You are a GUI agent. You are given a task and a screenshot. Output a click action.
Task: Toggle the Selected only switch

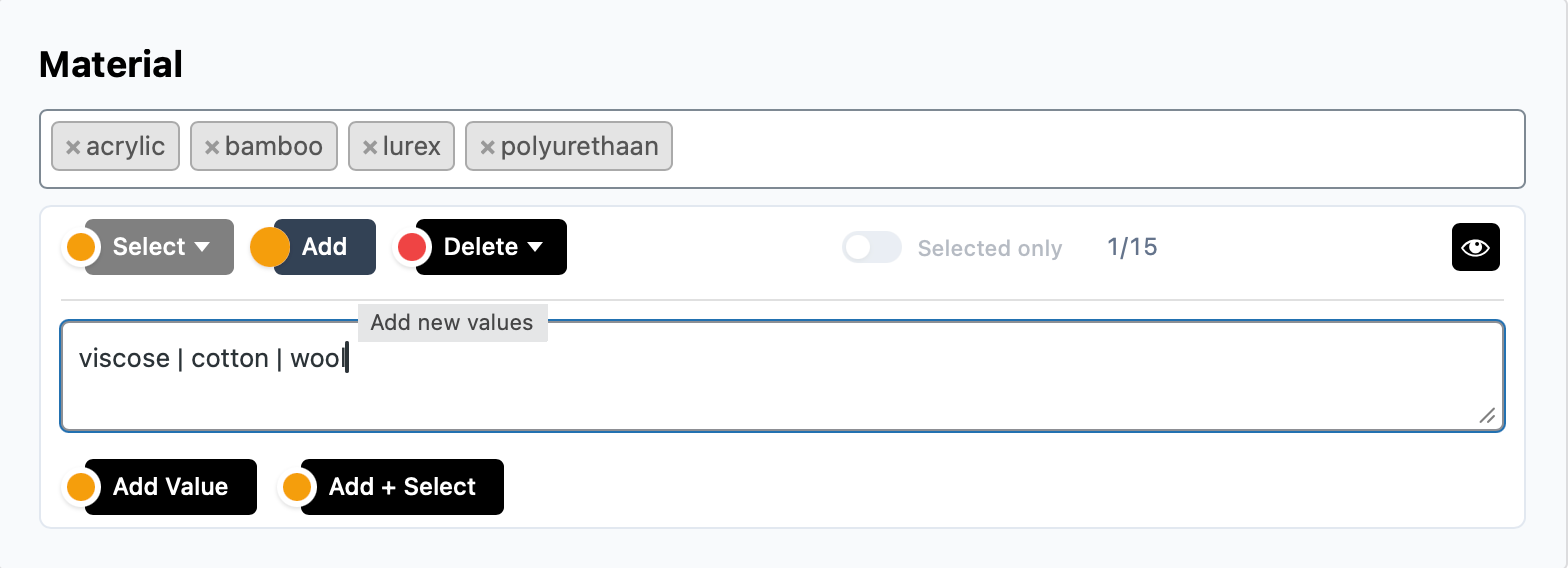(871, 247)
